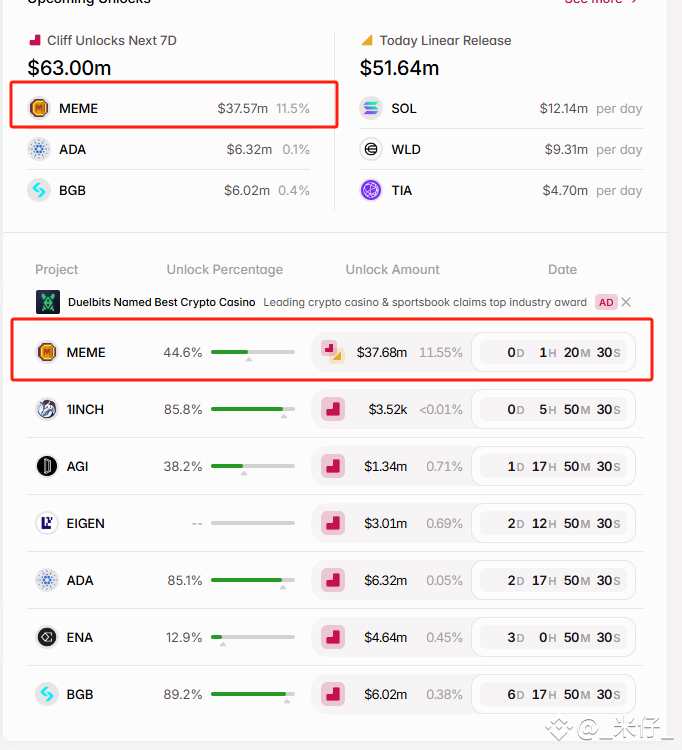Click the 1INCH token icon
The height and width of the screenshot is (750, 682).
click(x=47, y=409)
